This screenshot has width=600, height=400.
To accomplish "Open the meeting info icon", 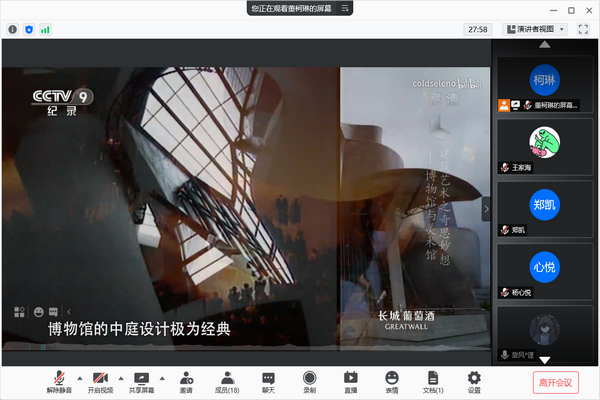I will pos(13,29).
